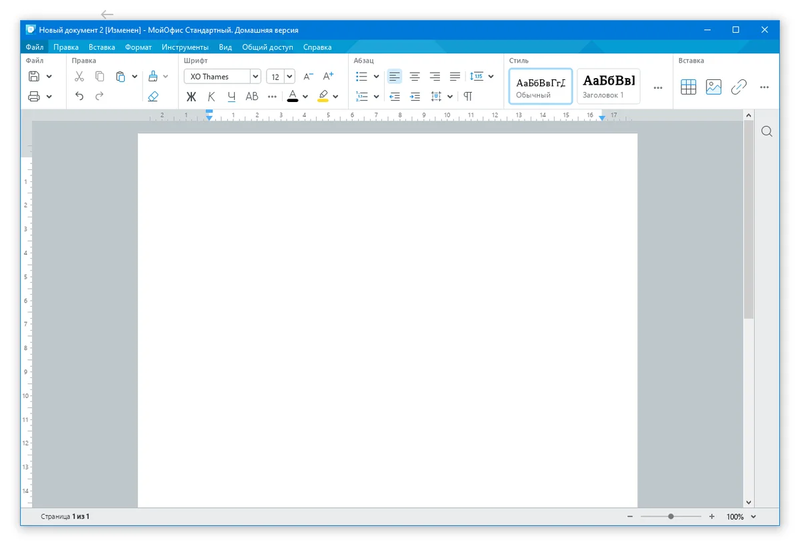
Task: Click the line spacing icon
Action: [477, 77]
